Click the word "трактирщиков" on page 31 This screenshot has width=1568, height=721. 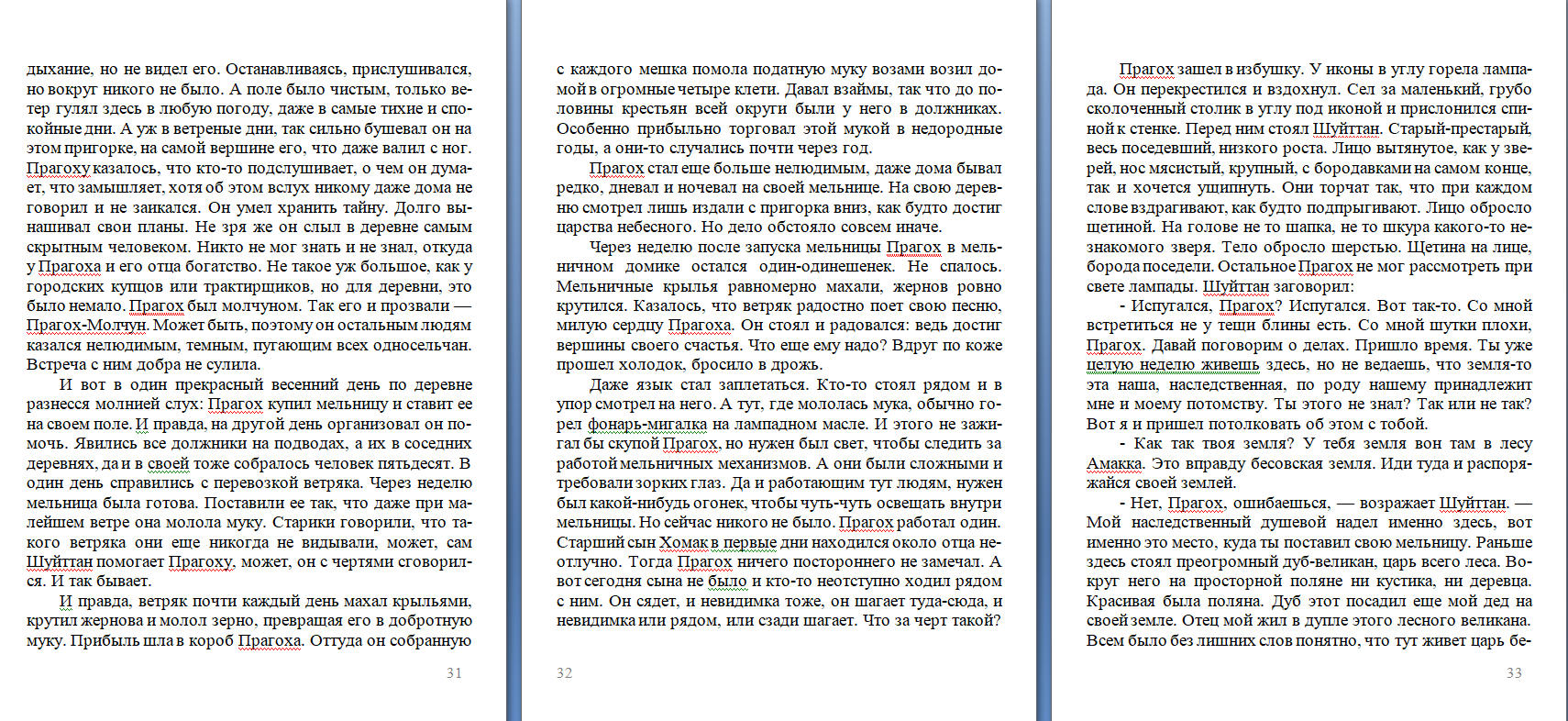tap(261, 286)
